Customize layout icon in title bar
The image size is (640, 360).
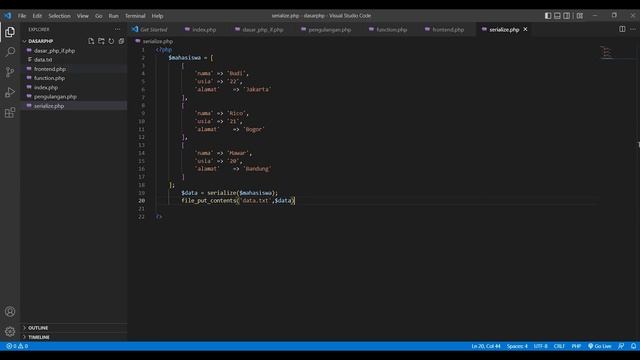[x=580, y=16]
